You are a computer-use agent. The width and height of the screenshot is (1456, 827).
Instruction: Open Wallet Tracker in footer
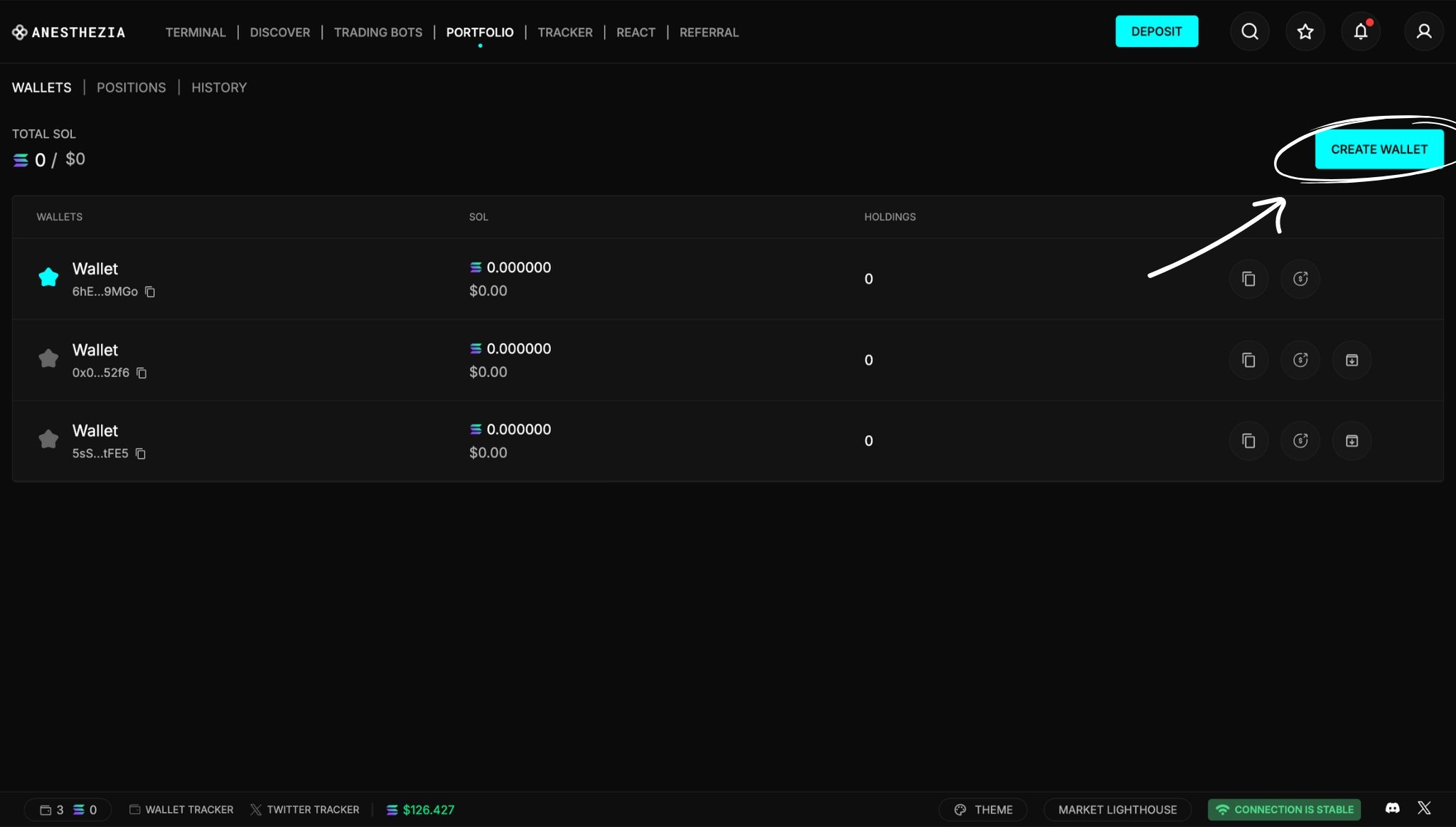(181, 809)
